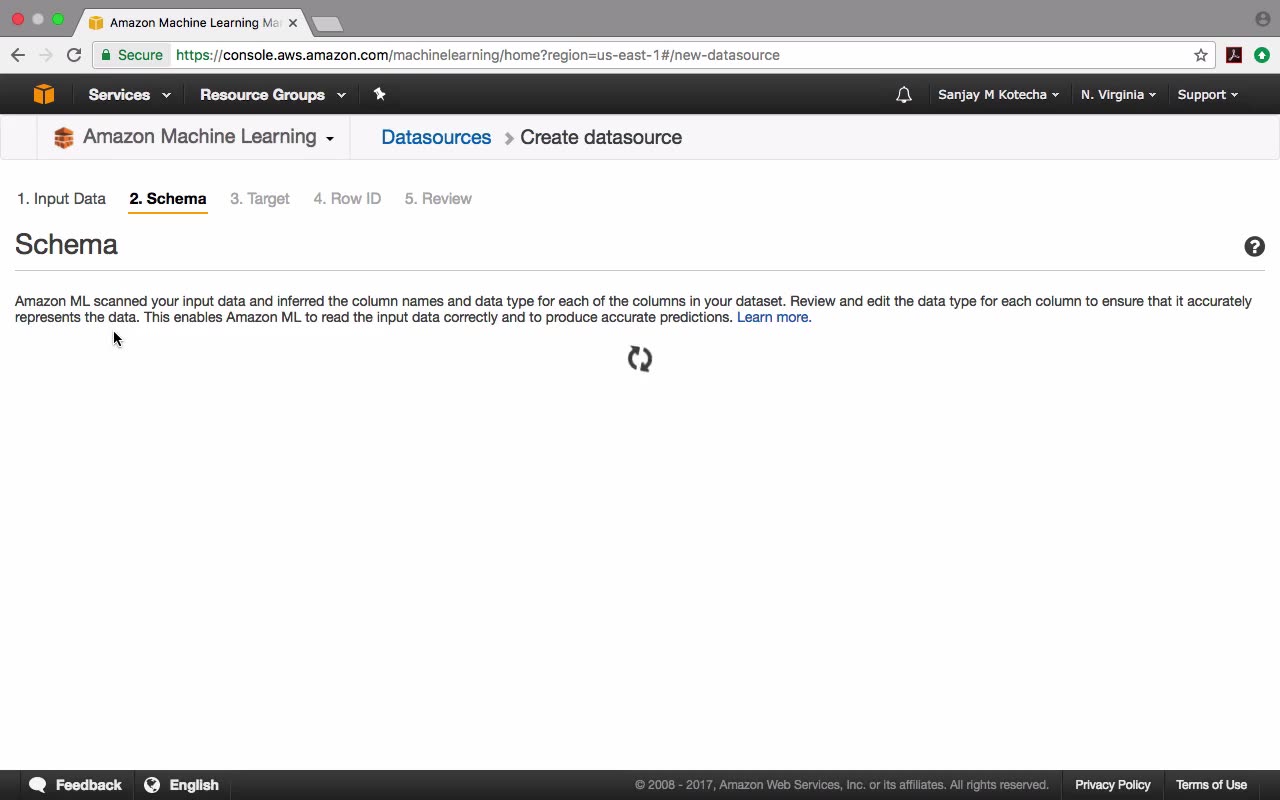Click the browser address bar URL

point(478,55)
